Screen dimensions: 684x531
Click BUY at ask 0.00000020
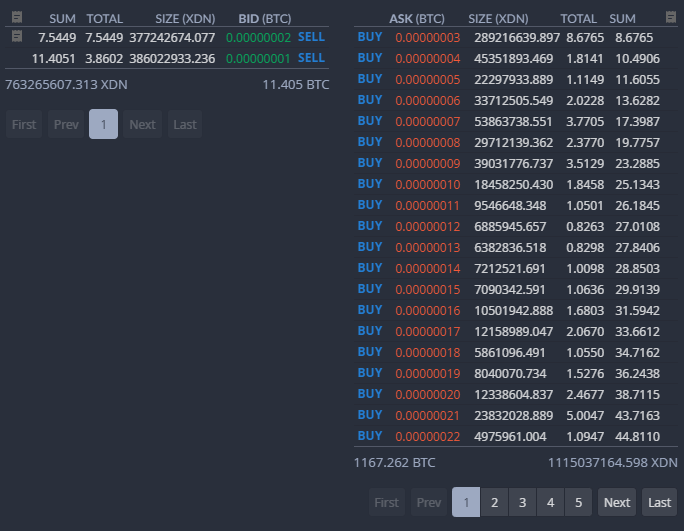(x=370, y=394)
